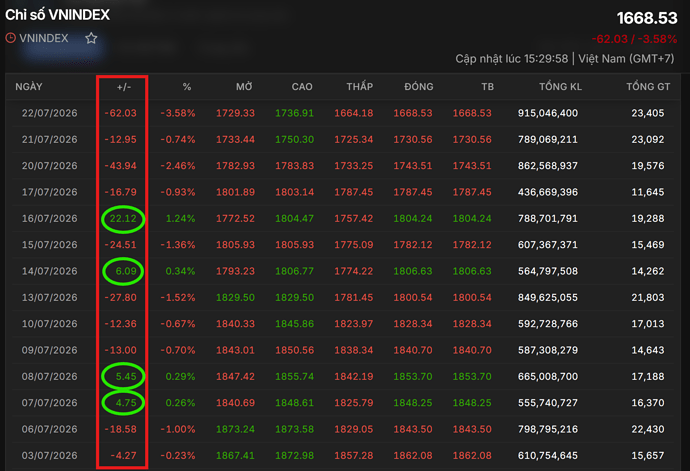Click the MỞ column header

tap(244, 87)
